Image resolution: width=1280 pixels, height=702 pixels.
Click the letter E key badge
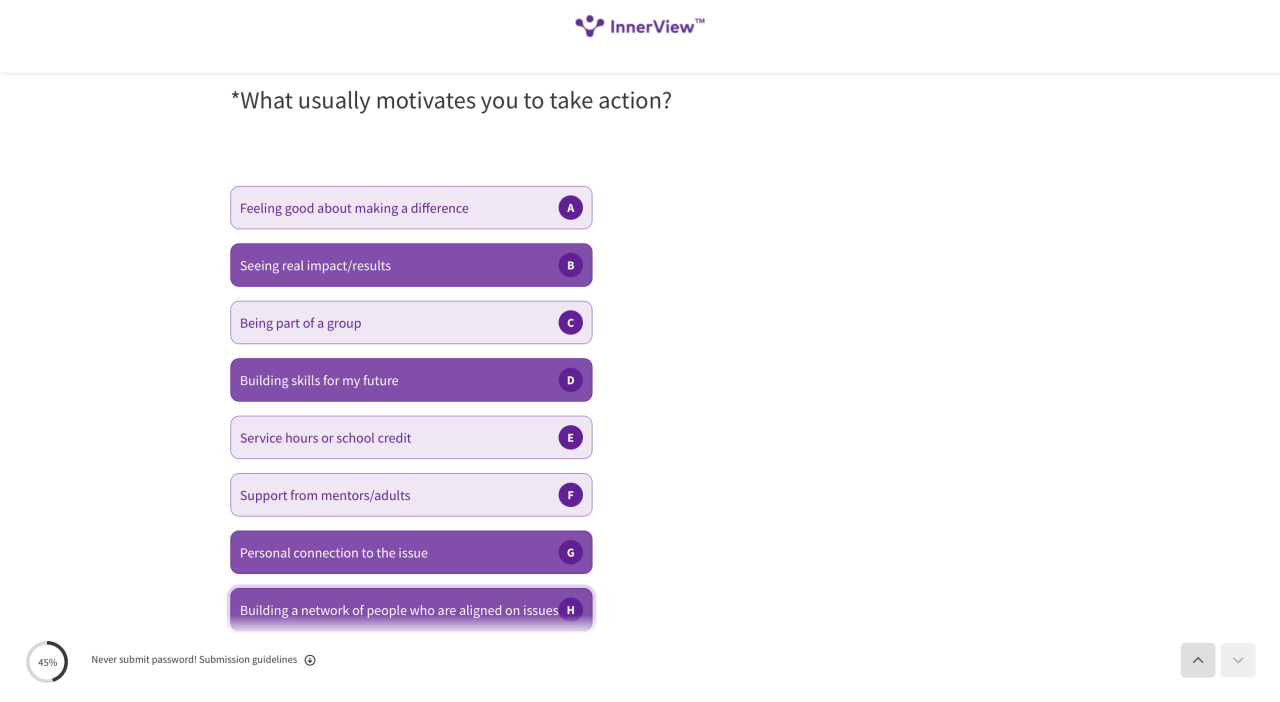571,438
